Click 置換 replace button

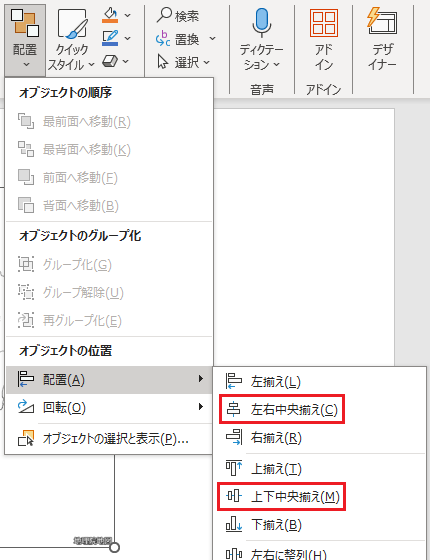coord(178,39)
